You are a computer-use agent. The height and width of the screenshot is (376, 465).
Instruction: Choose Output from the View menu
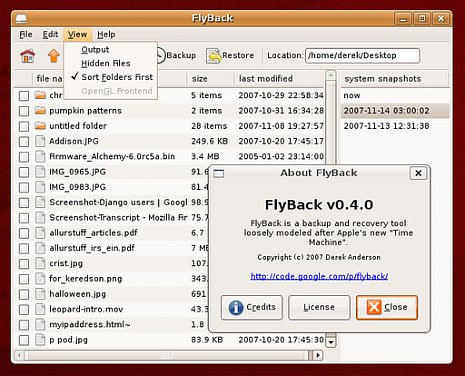[x=111, y=50]
